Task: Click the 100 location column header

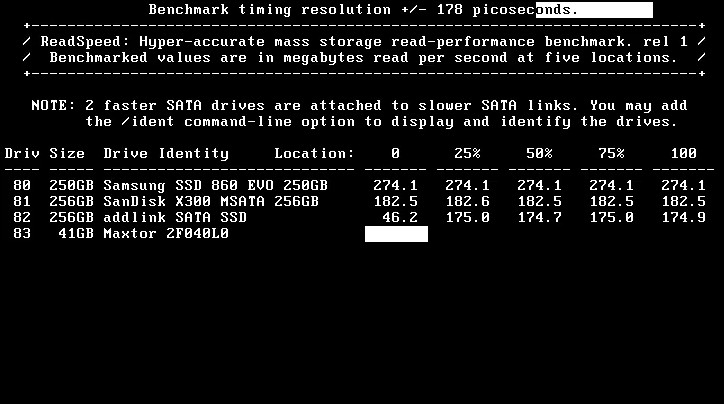Action: tap(683, 153)
